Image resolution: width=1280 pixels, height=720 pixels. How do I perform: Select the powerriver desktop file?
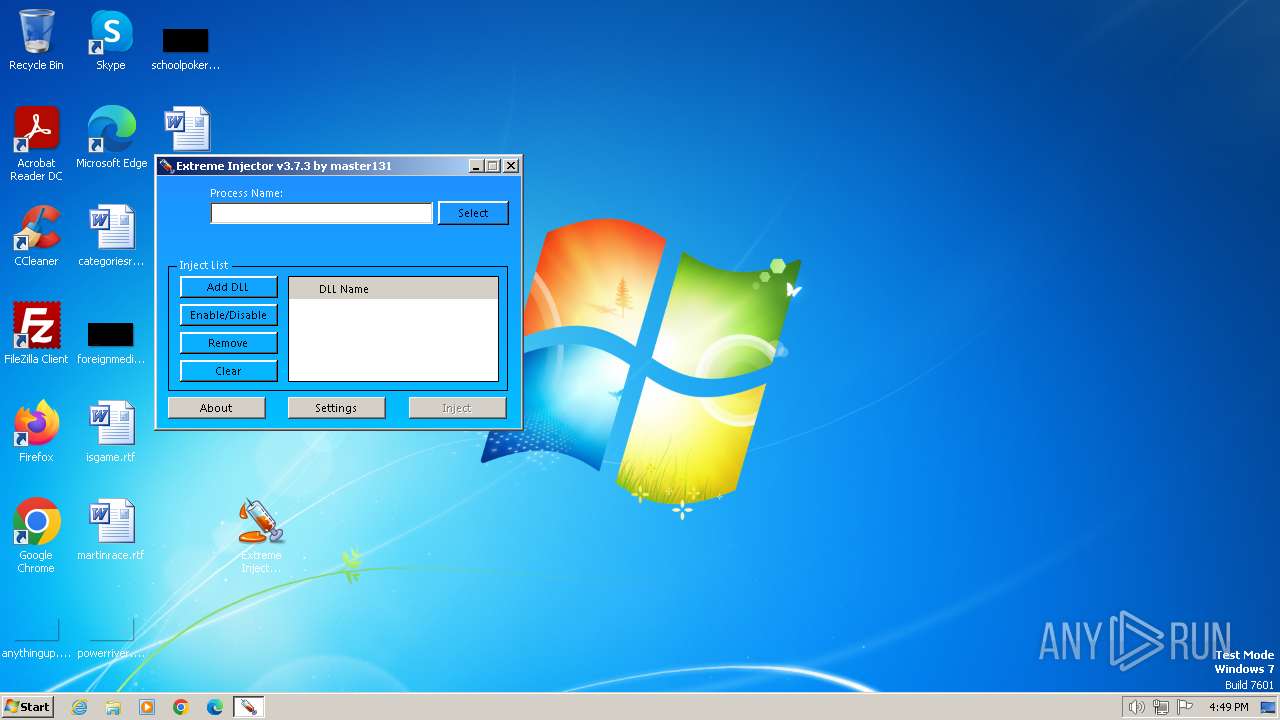[111, 640]
